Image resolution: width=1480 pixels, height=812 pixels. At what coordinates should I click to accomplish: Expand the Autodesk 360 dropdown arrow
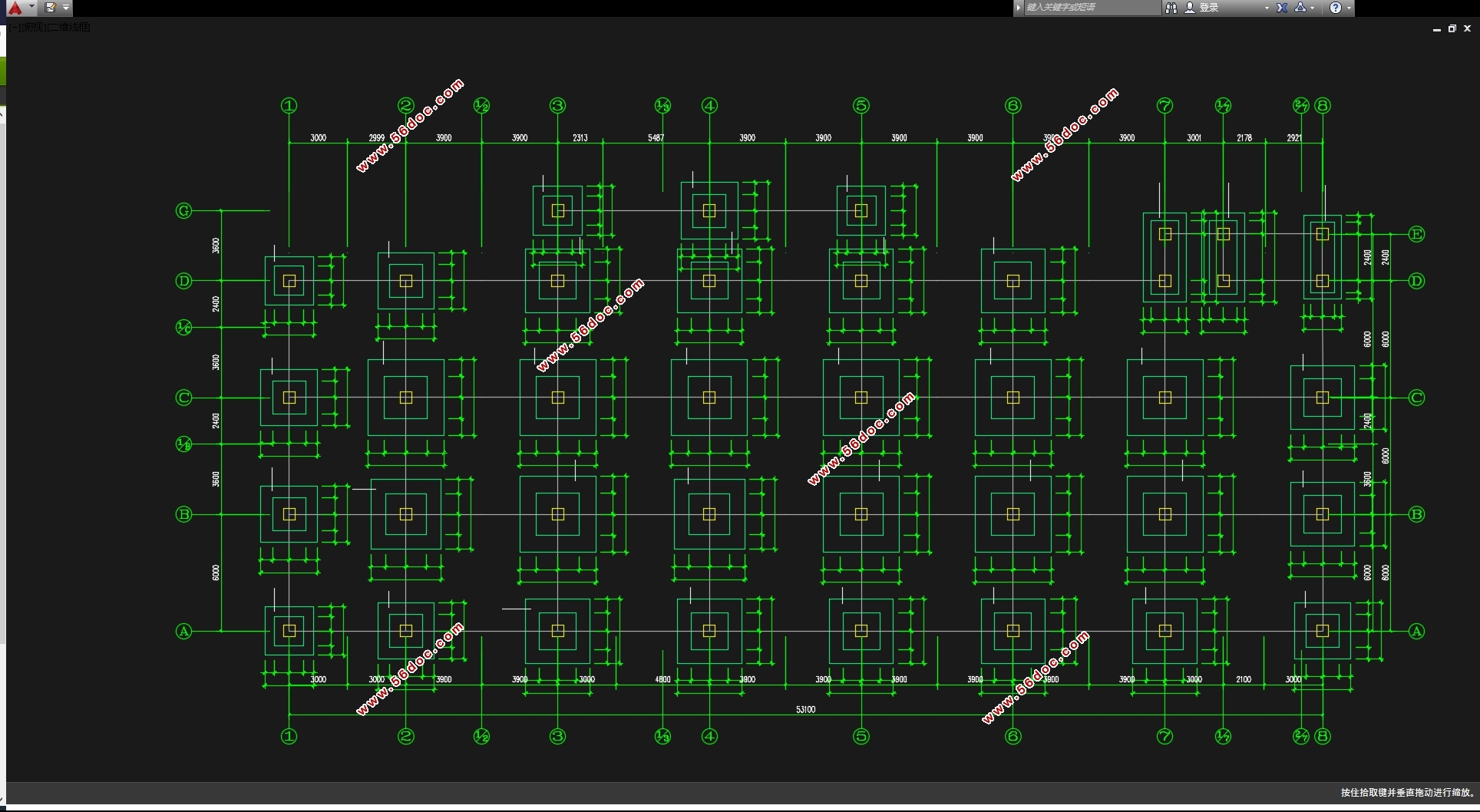point(1313,8)
